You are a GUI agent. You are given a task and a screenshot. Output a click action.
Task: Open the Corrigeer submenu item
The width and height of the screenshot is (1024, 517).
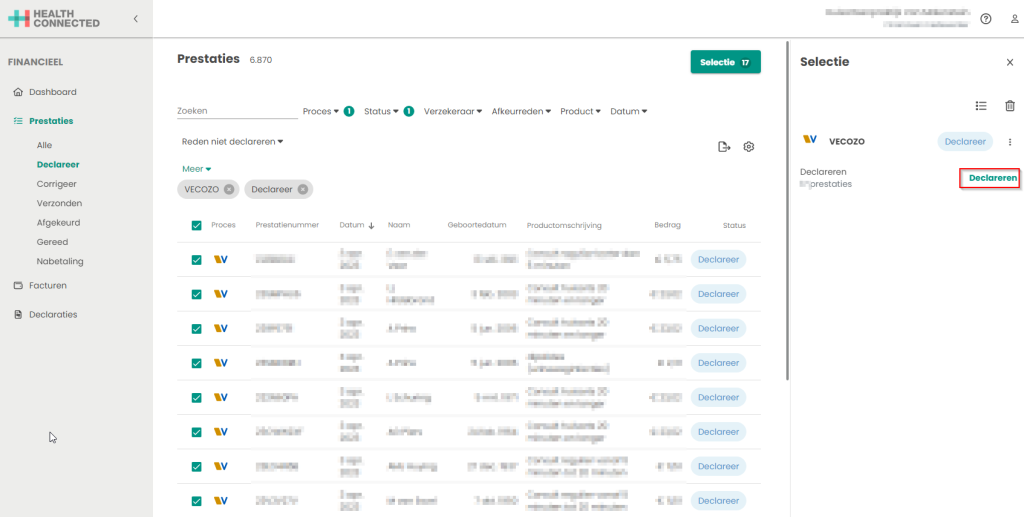pos(56,184)
